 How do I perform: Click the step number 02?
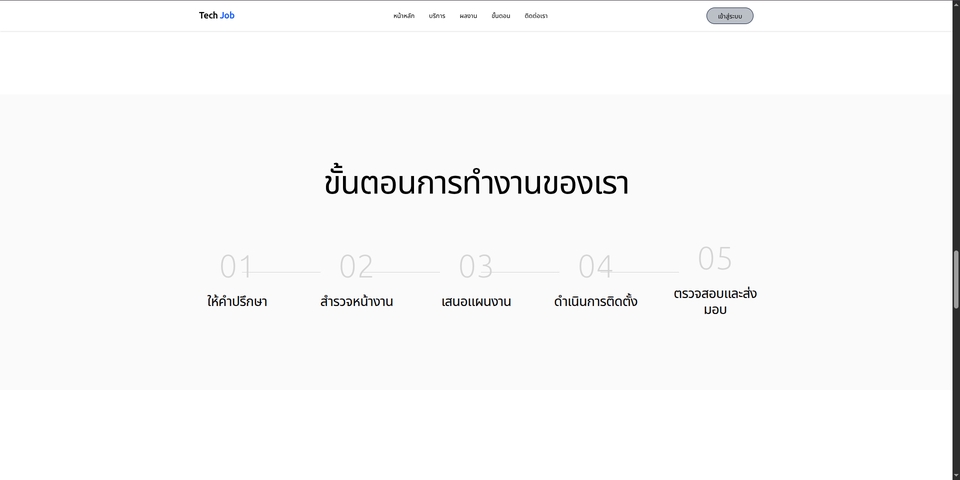point(356,267)
